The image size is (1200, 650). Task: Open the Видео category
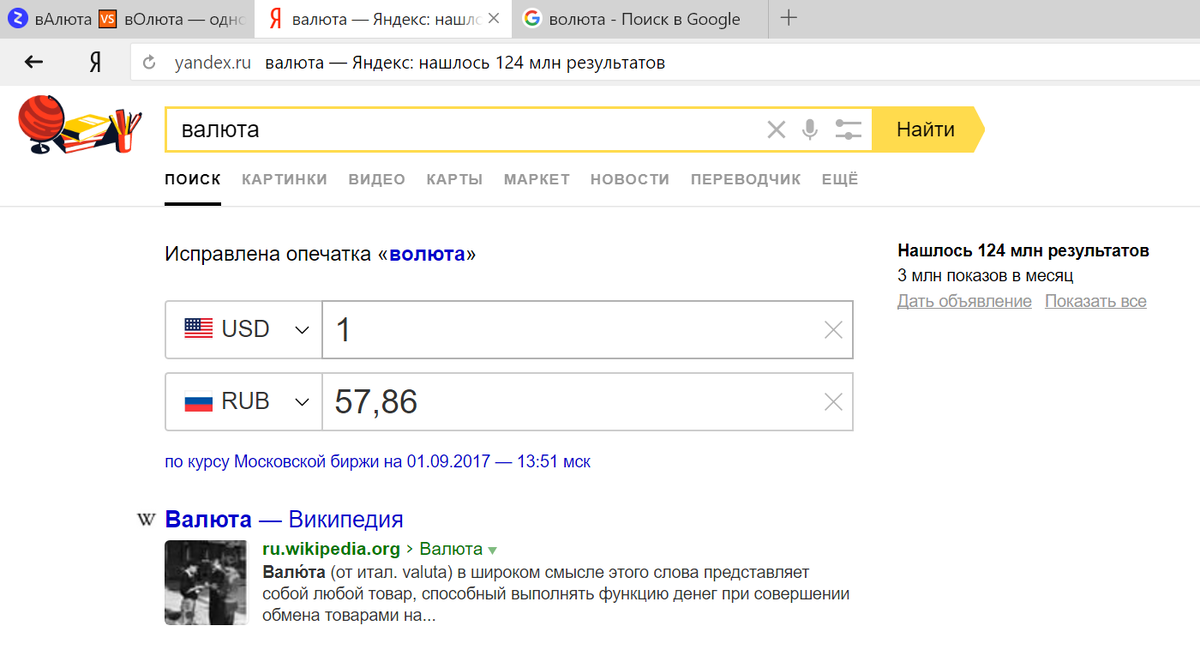[x=377, y=180]
